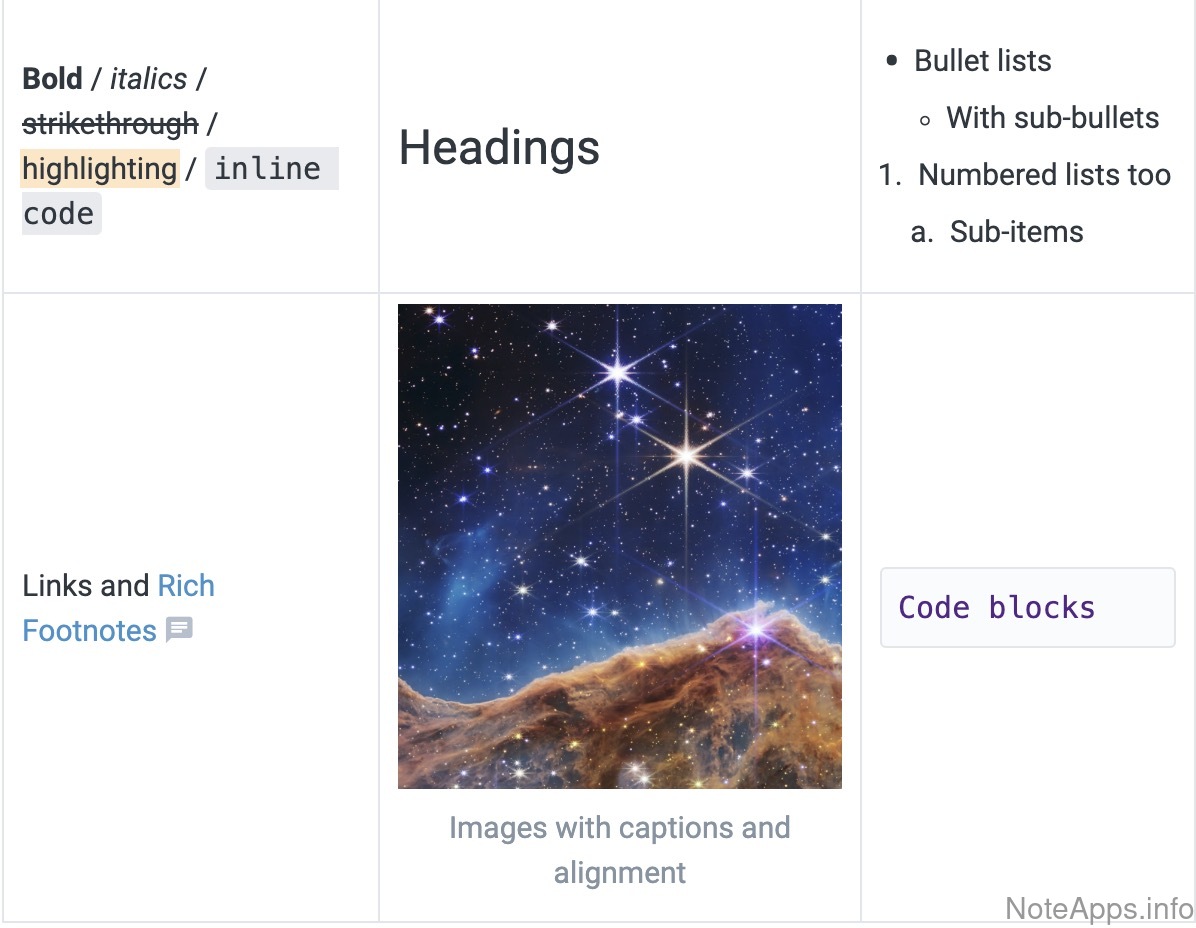
Task: Click the Links and text
Action: pyautogui.click(x=86, y=586)
